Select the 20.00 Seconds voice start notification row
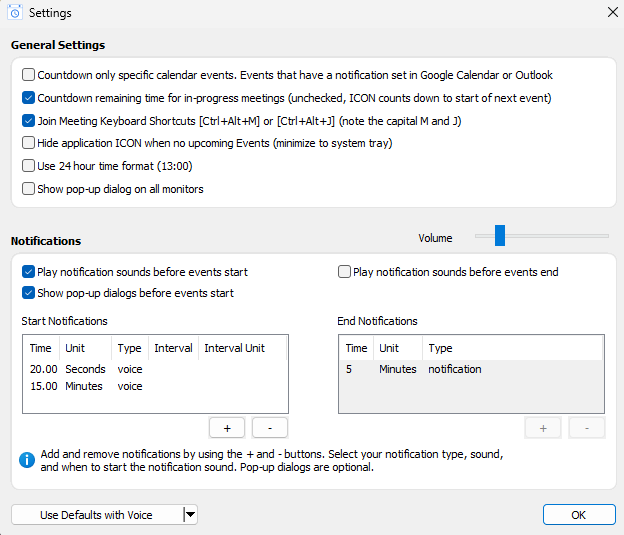The height and width of the screenshot is (535, 624). (155, 369)
